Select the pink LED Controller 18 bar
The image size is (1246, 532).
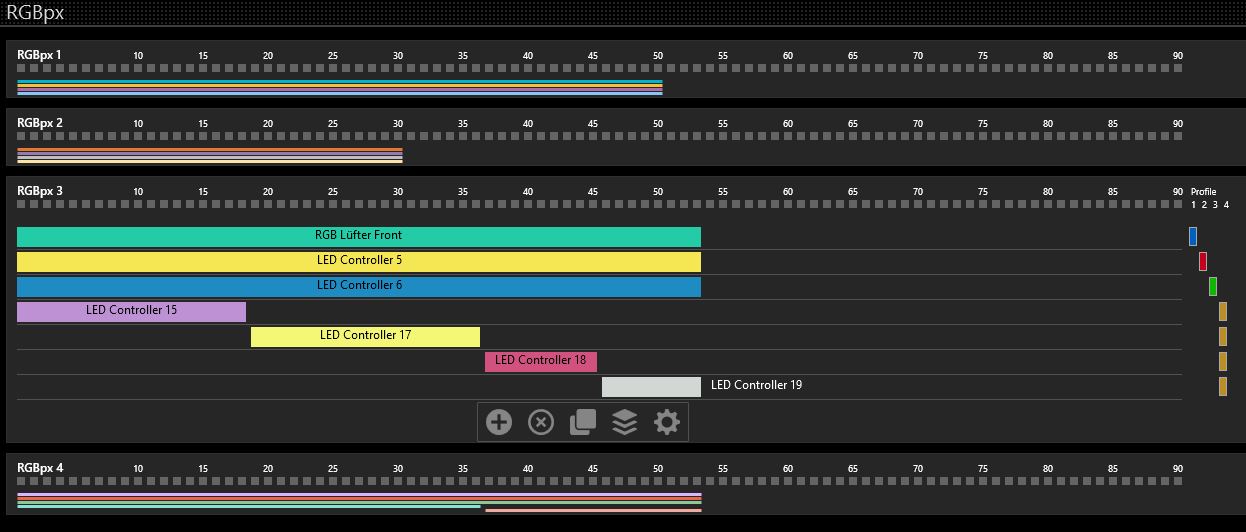[x=540, y=361]
